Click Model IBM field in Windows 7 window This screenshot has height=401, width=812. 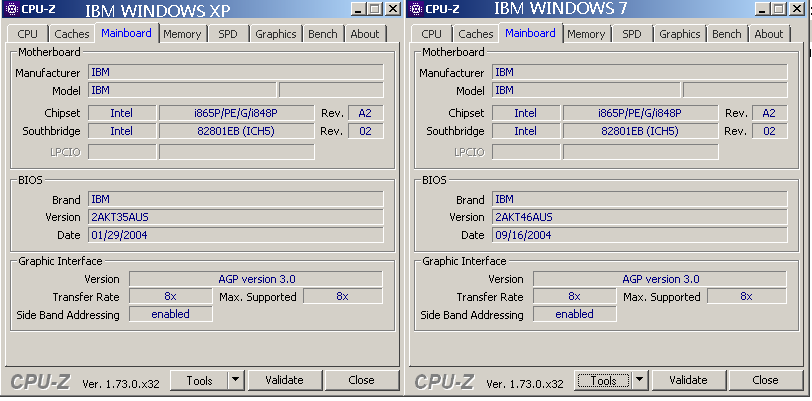point(586,90)
